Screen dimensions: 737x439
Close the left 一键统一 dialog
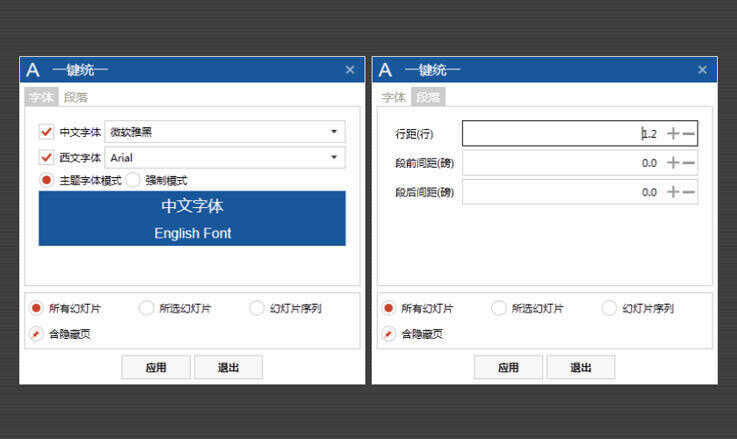click(x=350, y=70)
